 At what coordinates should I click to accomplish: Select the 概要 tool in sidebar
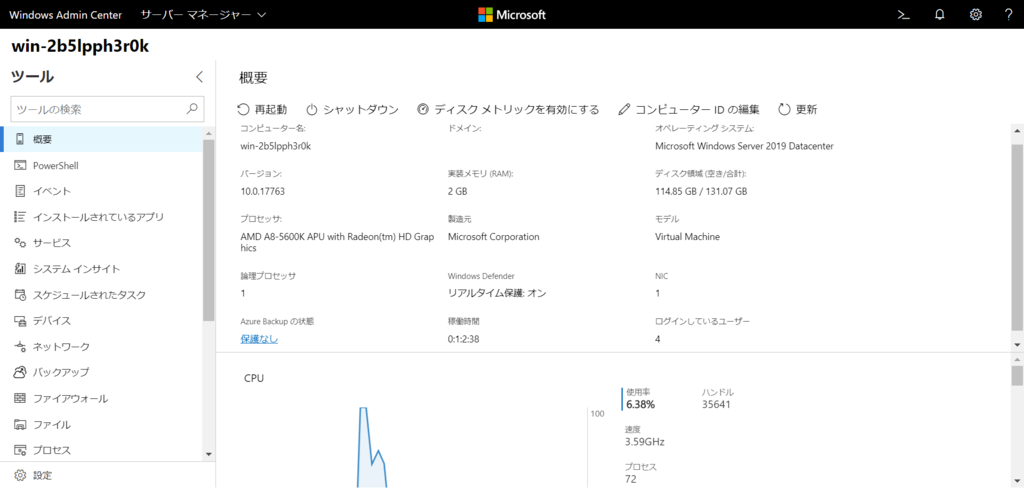pos(101,139)
